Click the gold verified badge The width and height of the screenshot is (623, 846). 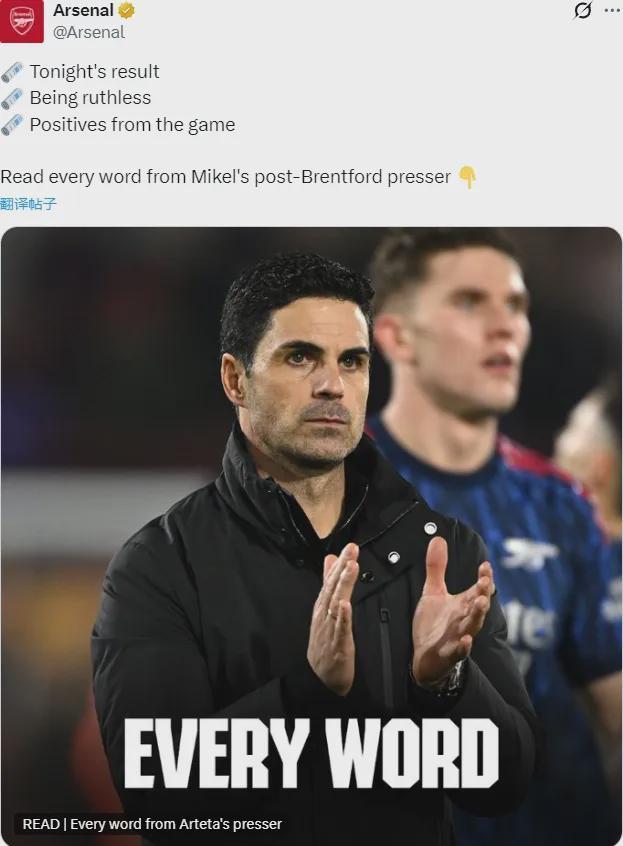(x=127, y=11)
